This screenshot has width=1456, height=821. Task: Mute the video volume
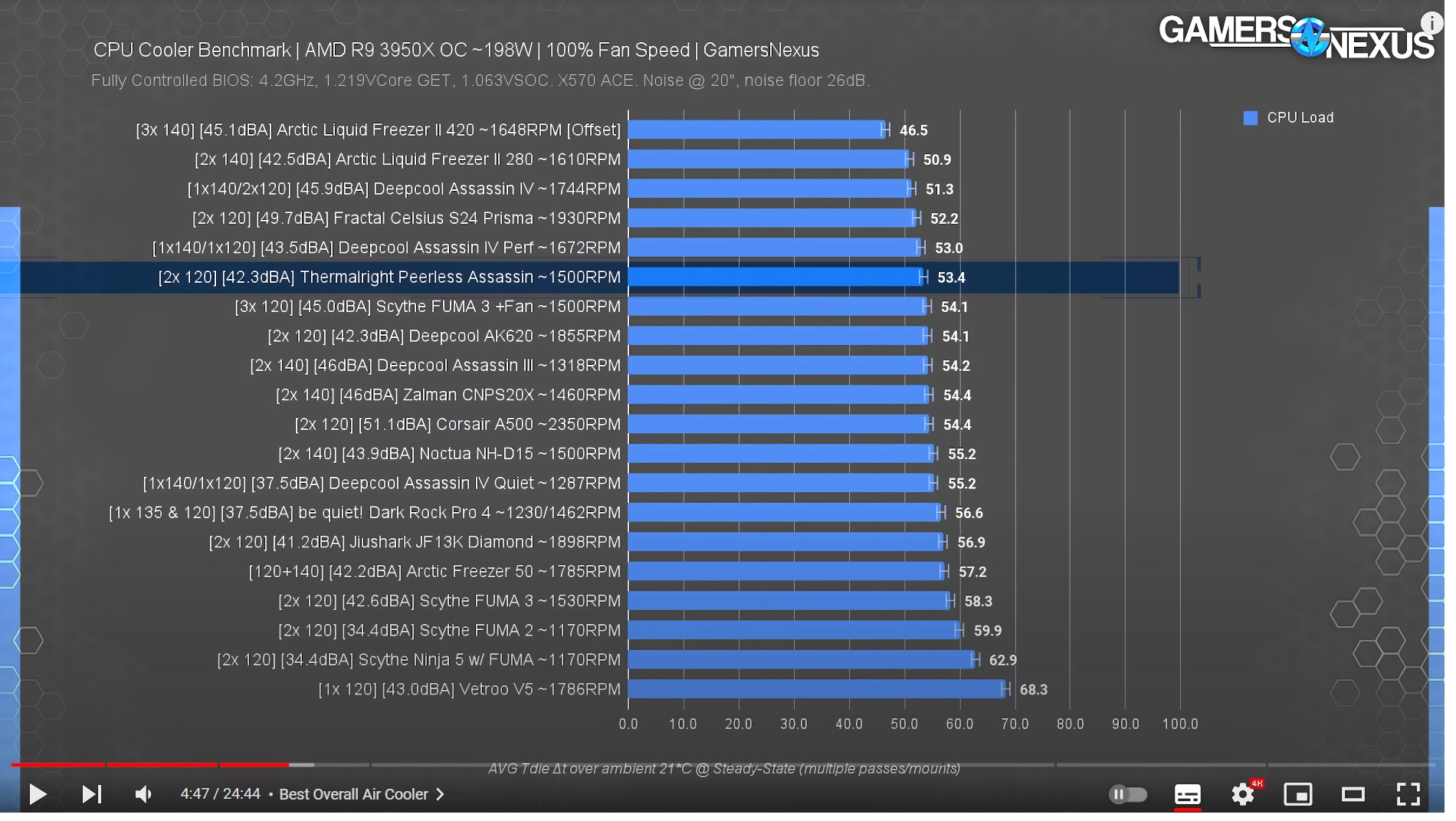tap(143, 794)
